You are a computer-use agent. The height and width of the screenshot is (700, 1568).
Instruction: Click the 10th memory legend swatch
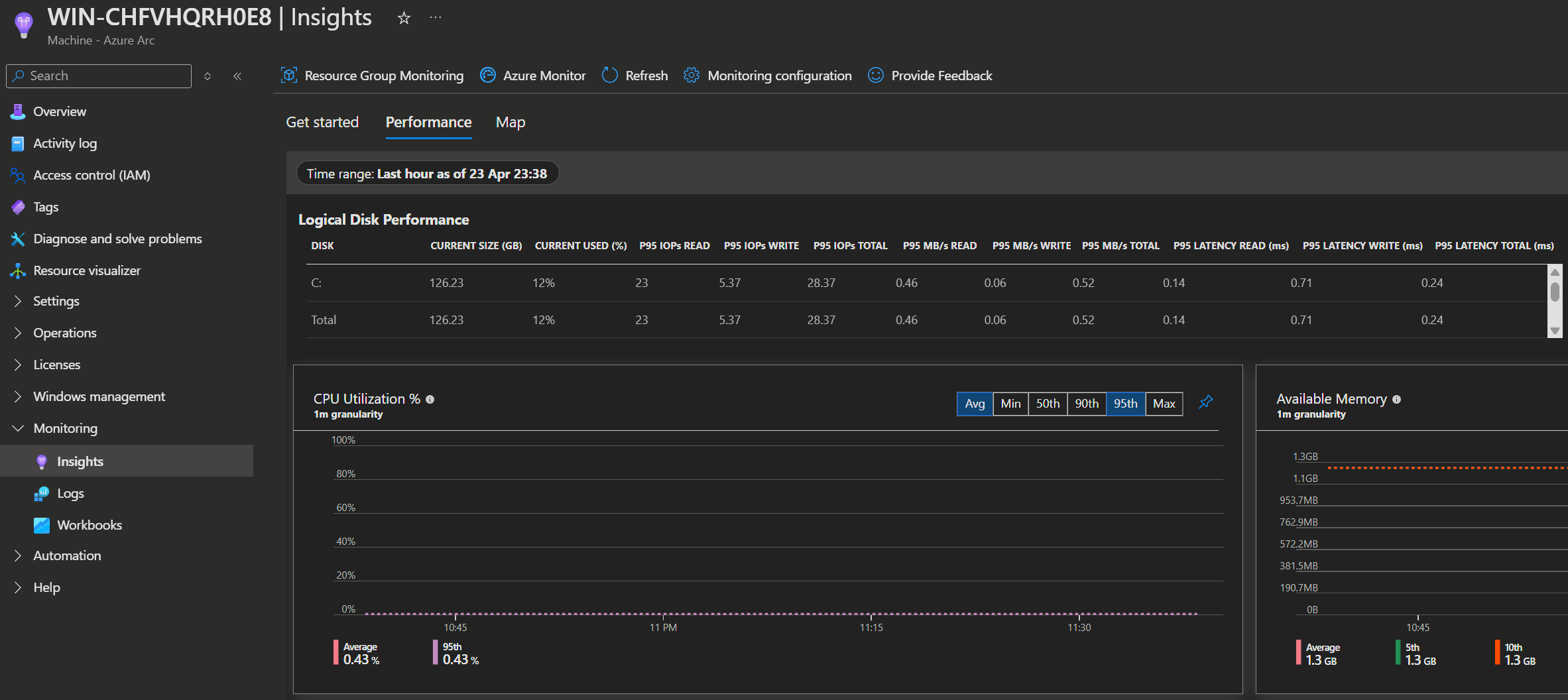[x=1497, y=653]
